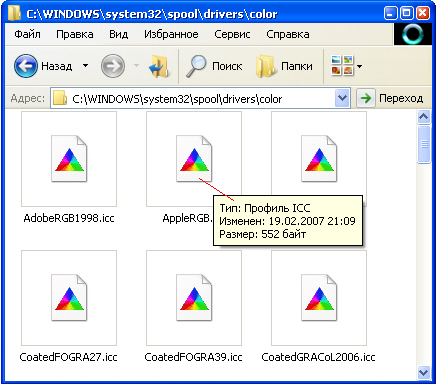Toggle the Папки folders pane
439x386 pixels.
[266, 67]
